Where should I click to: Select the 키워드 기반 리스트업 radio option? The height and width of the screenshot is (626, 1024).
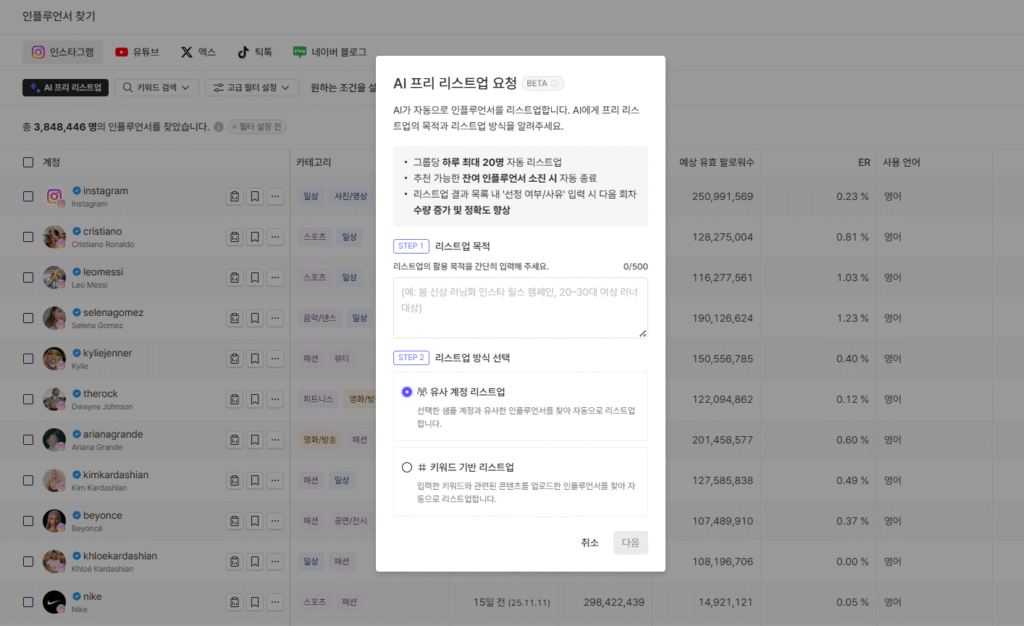click(x=407, y=467)
